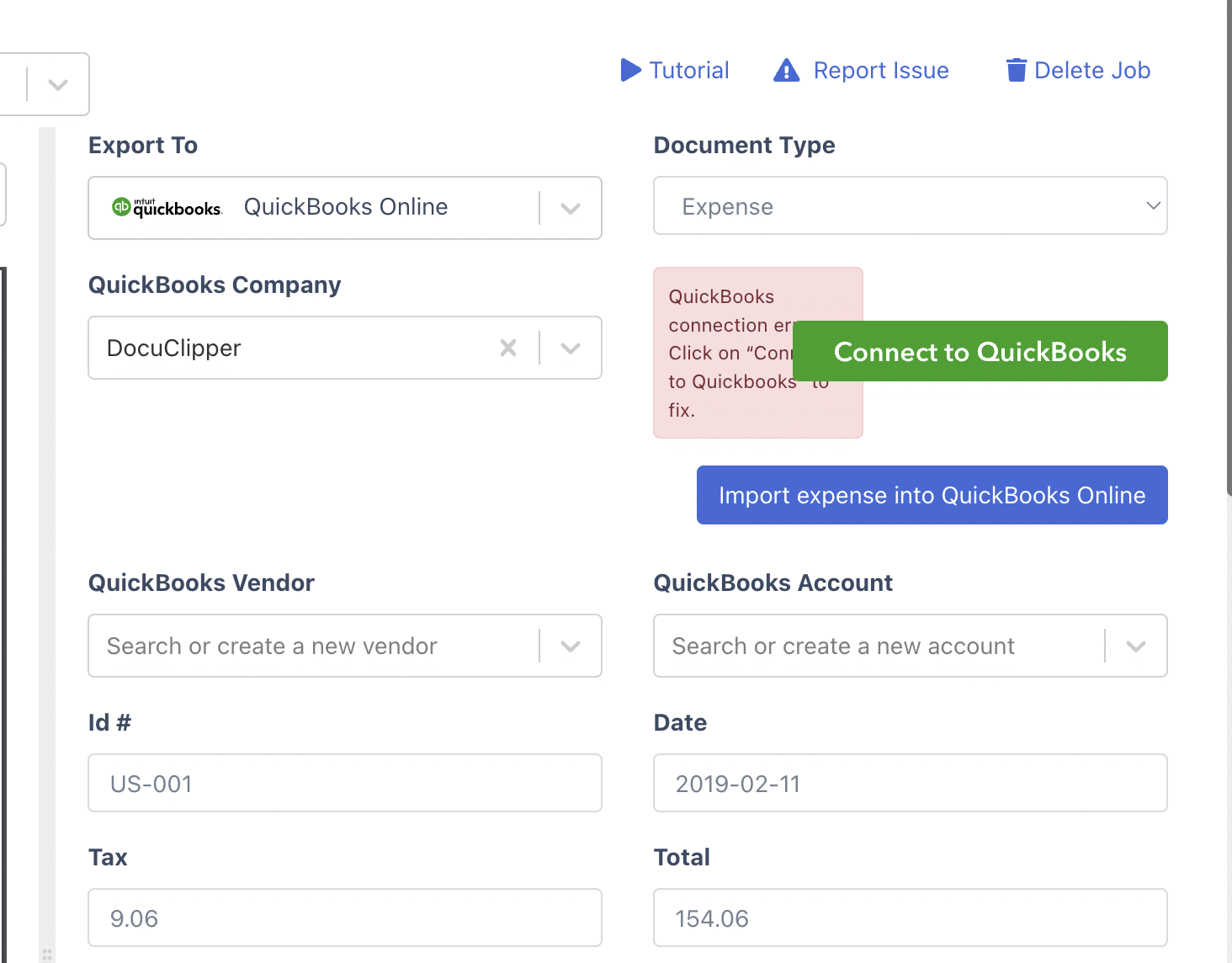1232x963 pixels.
Task: Click the Tutorial link
Action: (688, 71)
